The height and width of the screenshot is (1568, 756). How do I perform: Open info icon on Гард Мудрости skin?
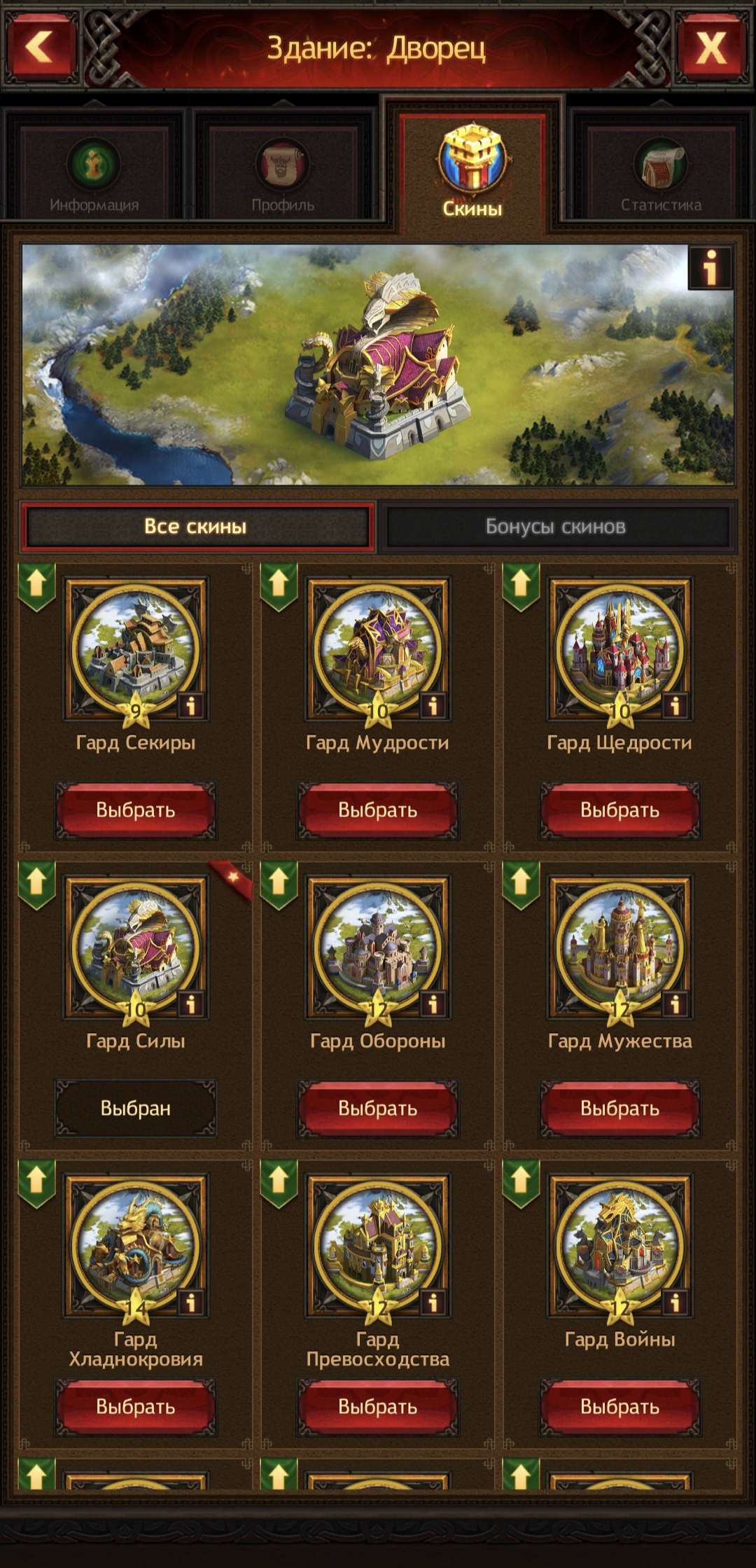[433, 706]
